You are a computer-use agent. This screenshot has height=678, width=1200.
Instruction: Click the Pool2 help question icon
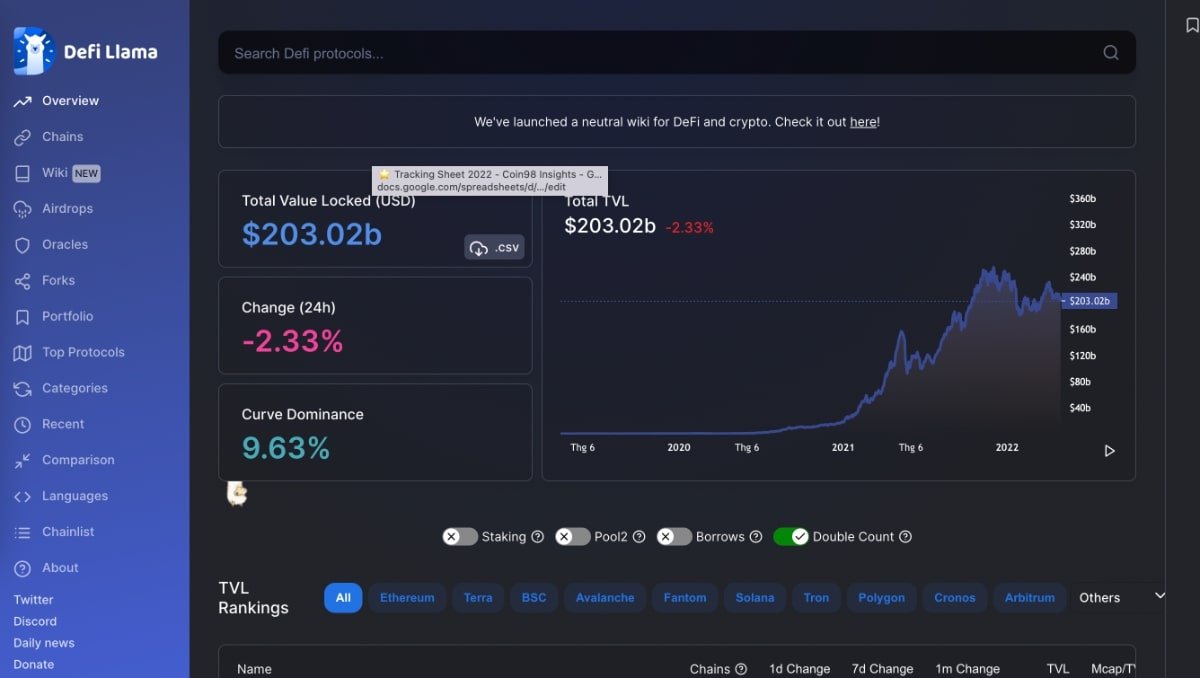tap(639, 537)
